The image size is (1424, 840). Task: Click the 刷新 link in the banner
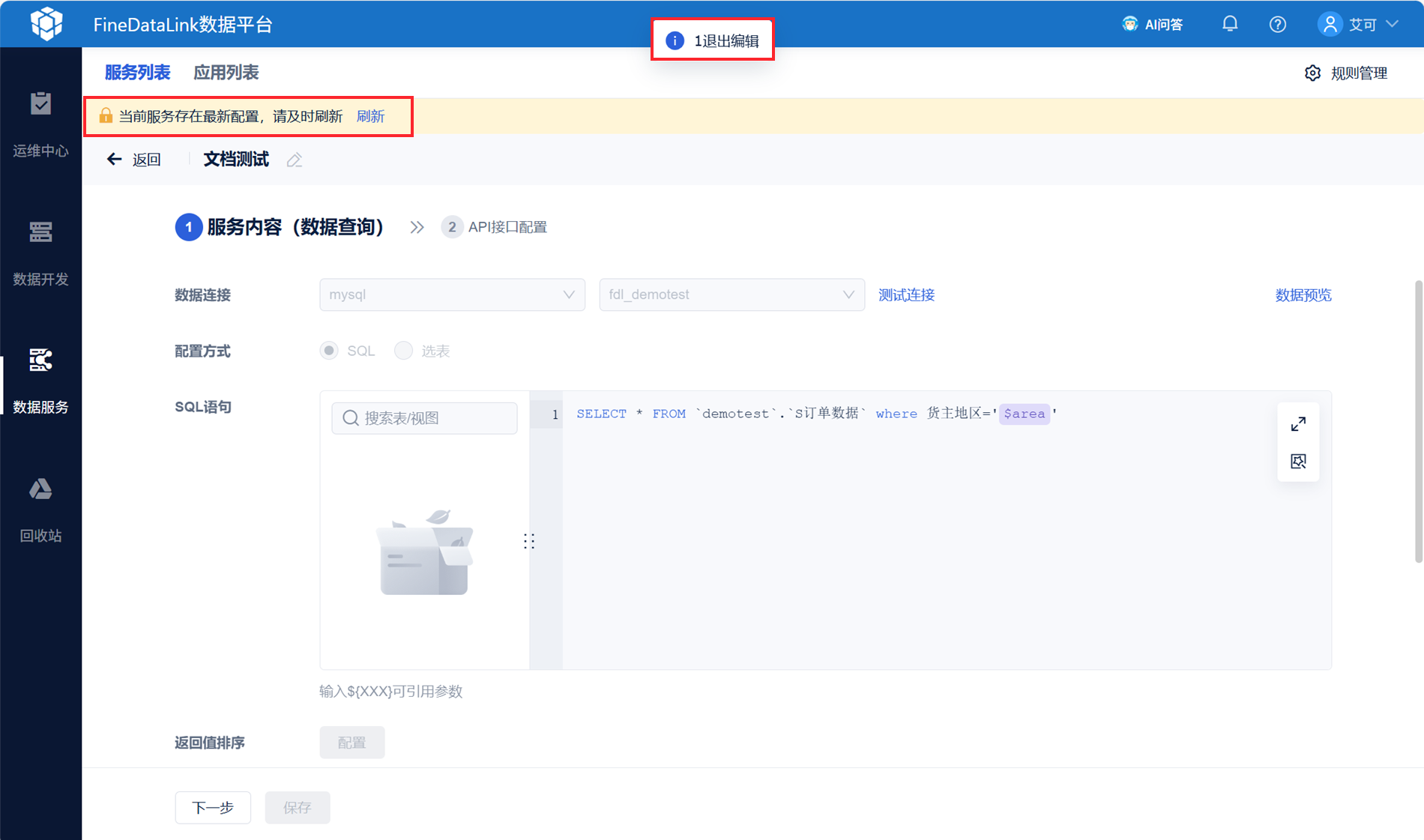(370, 116)
